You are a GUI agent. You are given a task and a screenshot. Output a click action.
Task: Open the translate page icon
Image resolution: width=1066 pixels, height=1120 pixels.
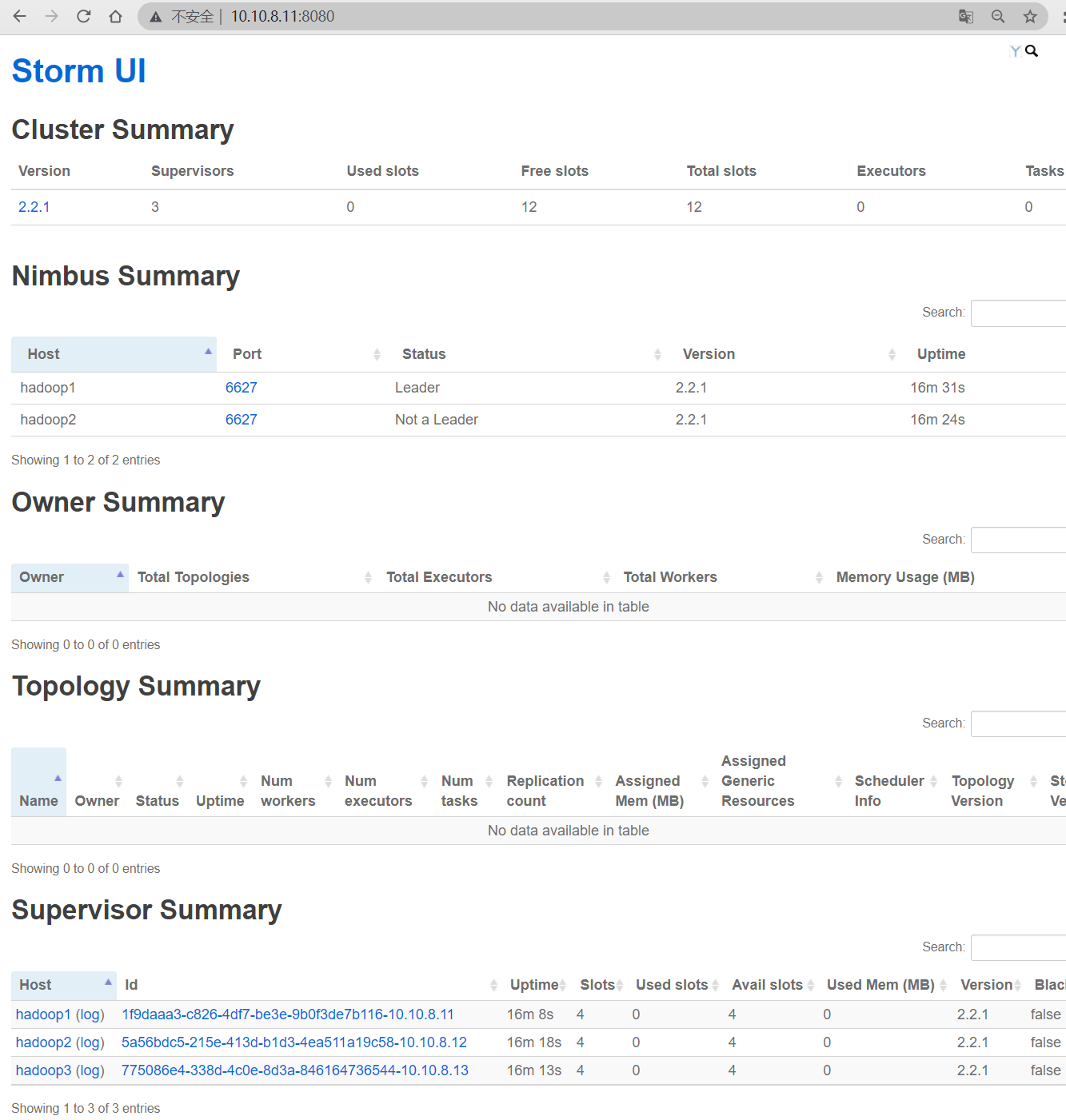(966, 16)
